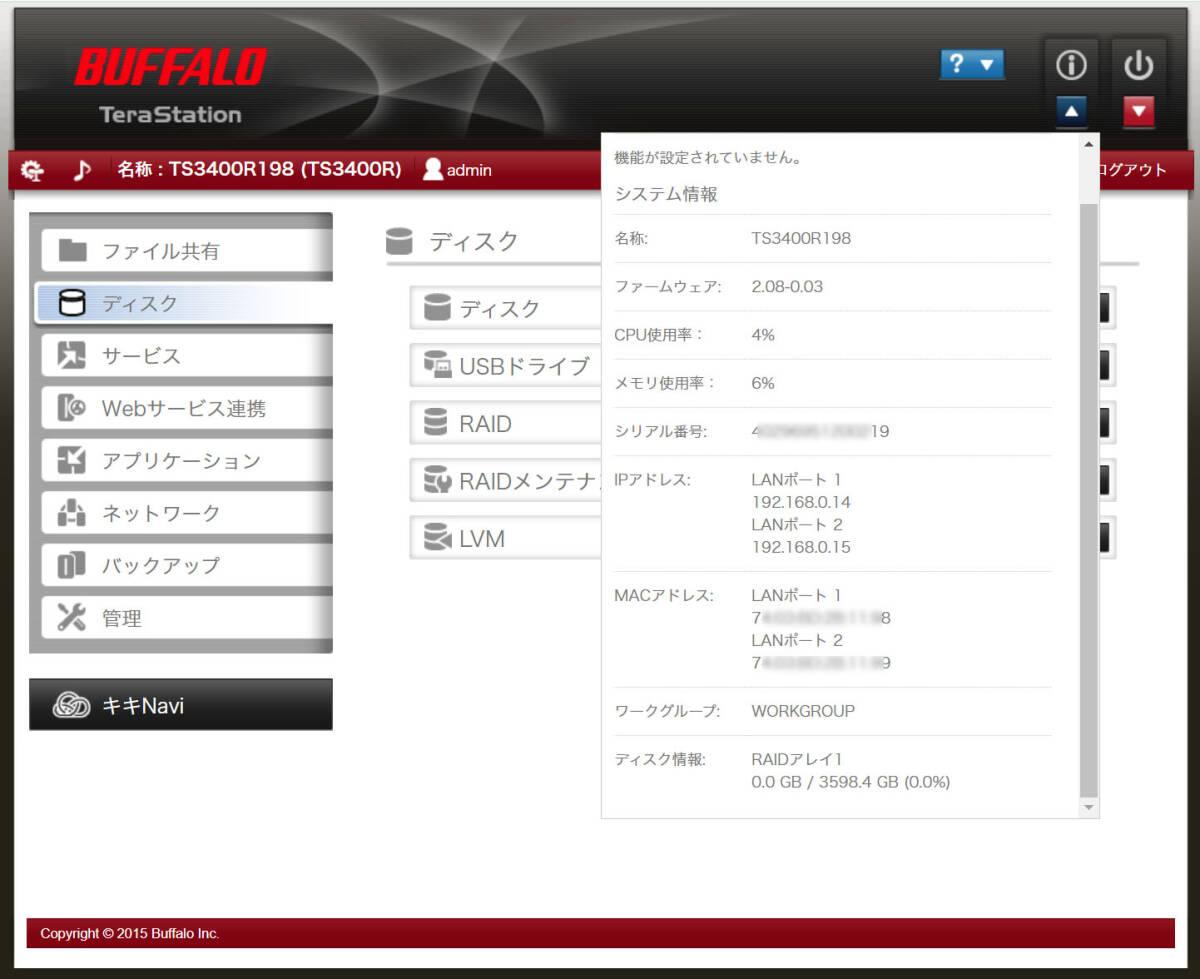Screen dimensions: 1200x979
Task: Open the キキNavi button
Action: pyautogui.click(x=181, y=705)
